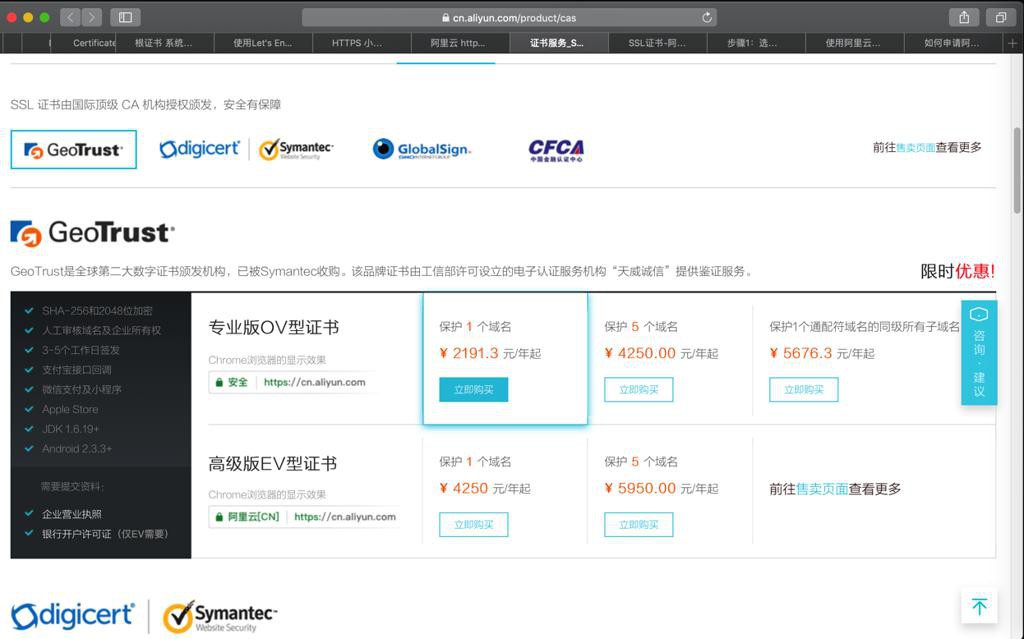This screenshot has height=639, width=1024.
Task: Click the page vertical scrollbar
Action: (x=1017, y=170)
